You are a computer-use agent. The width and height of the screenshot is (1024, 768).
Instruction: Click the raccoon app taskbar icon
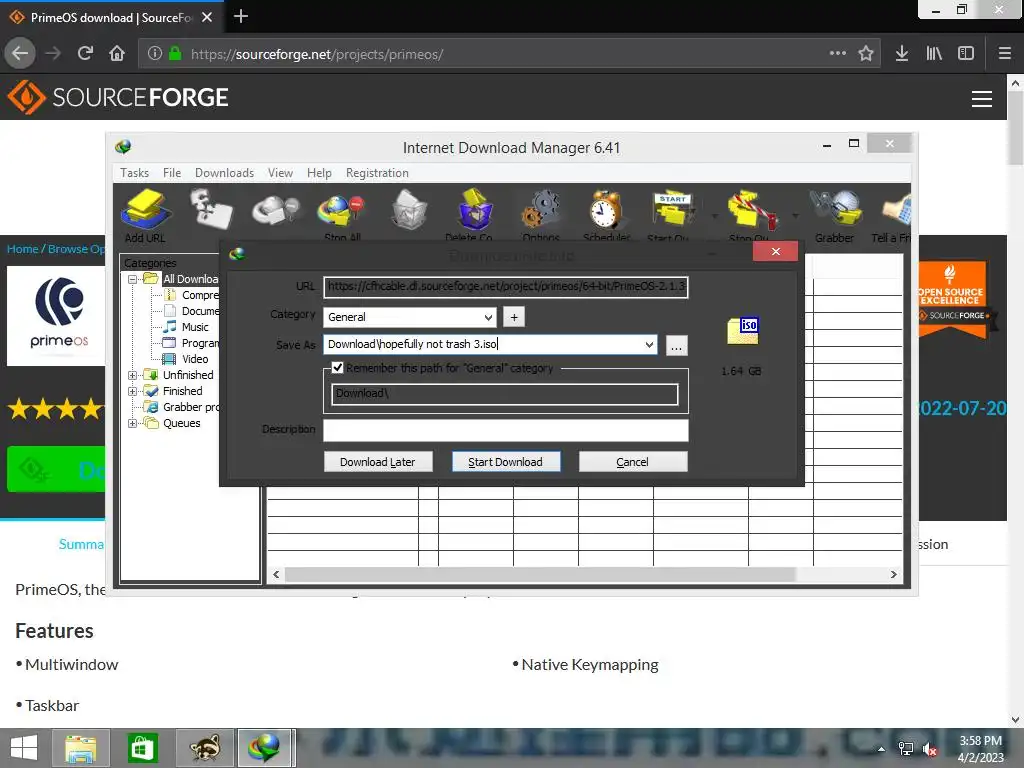205,748
